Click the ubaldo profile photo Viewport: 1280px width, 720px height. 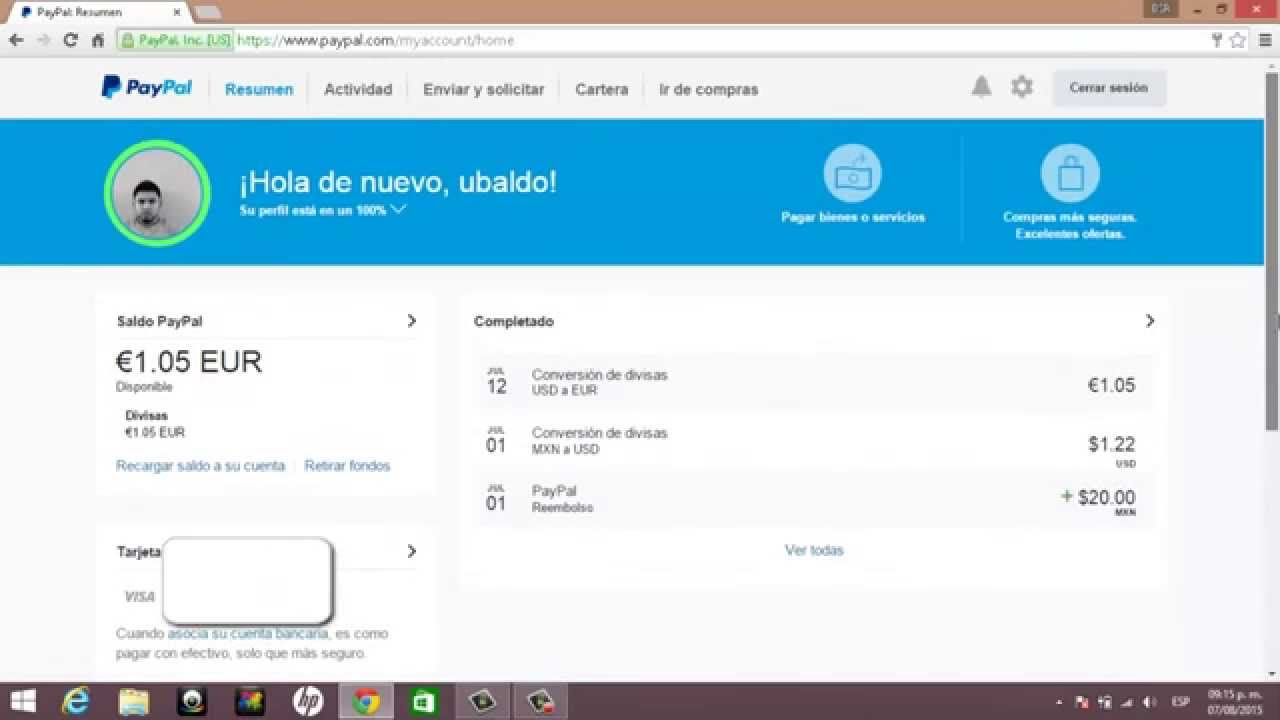(157, 193)
